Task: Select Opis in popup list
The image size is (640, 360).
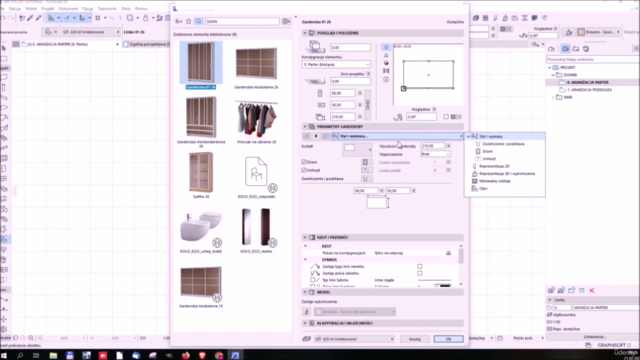Action: [483, 189]
